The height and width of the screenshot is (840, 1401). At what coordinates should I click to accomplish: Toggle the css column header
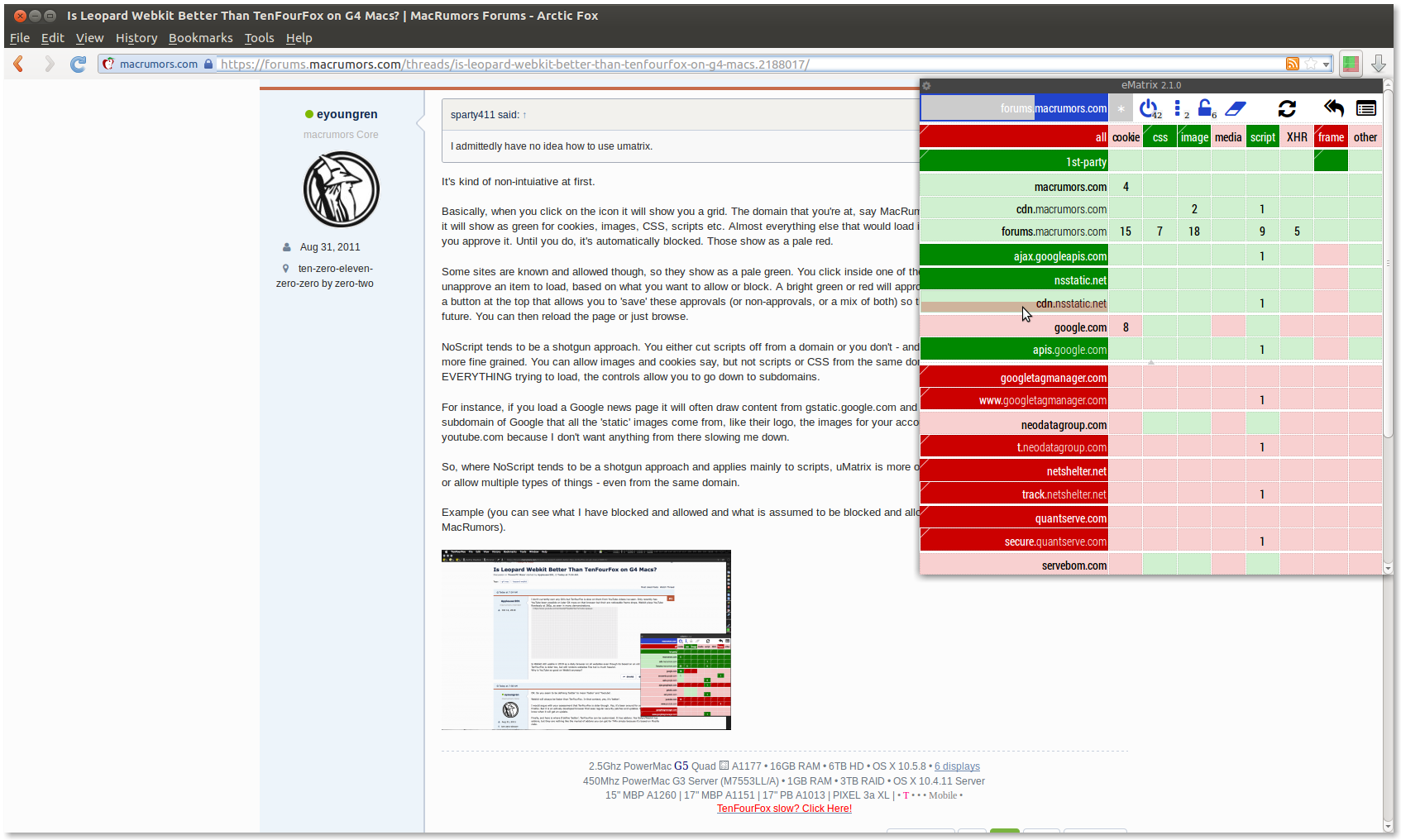click(x=1160, y=137)
